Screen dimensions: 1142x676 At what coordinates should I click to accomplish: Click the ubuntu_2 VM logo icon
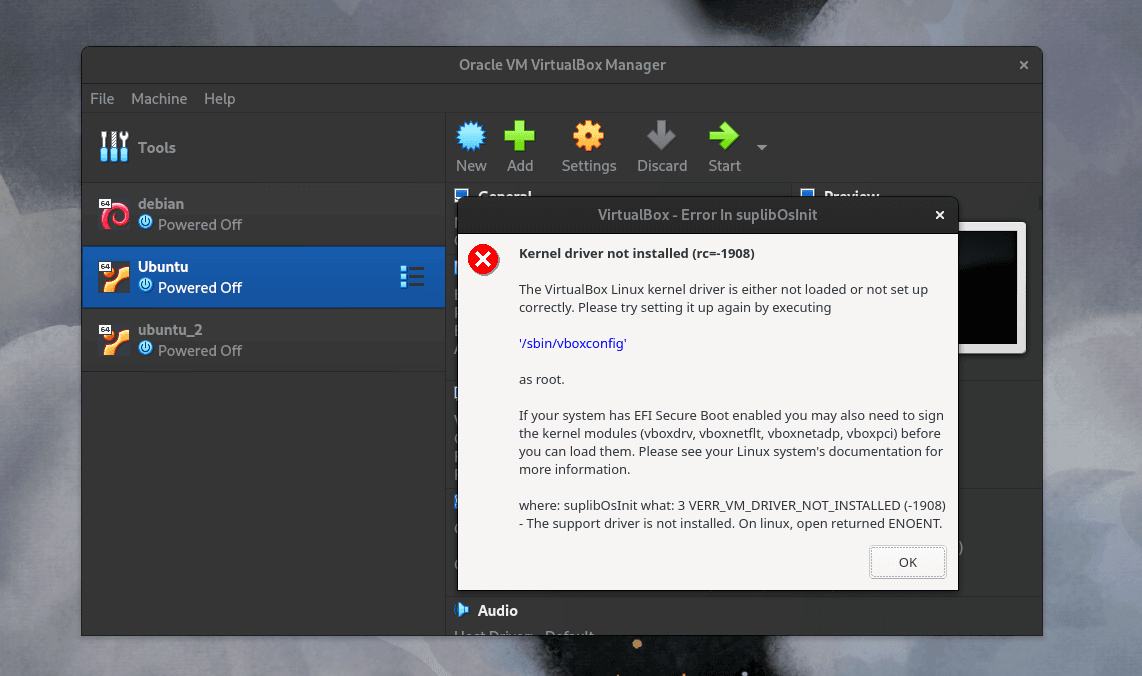pos(113,339)
